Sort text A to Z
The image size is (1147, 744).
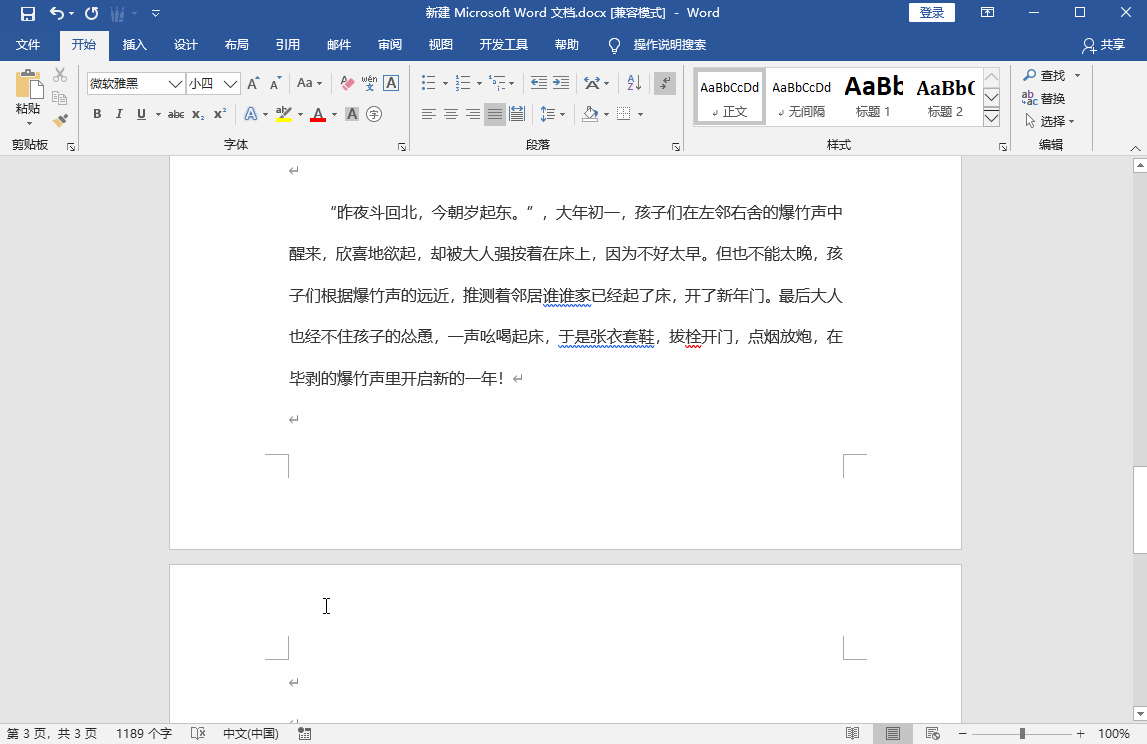[634, 83]
